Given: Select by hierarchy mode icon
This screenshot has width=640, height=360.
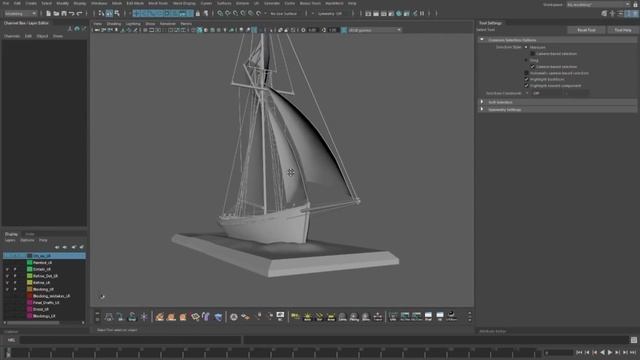Looking at the screenshot, I should [101, 13].
